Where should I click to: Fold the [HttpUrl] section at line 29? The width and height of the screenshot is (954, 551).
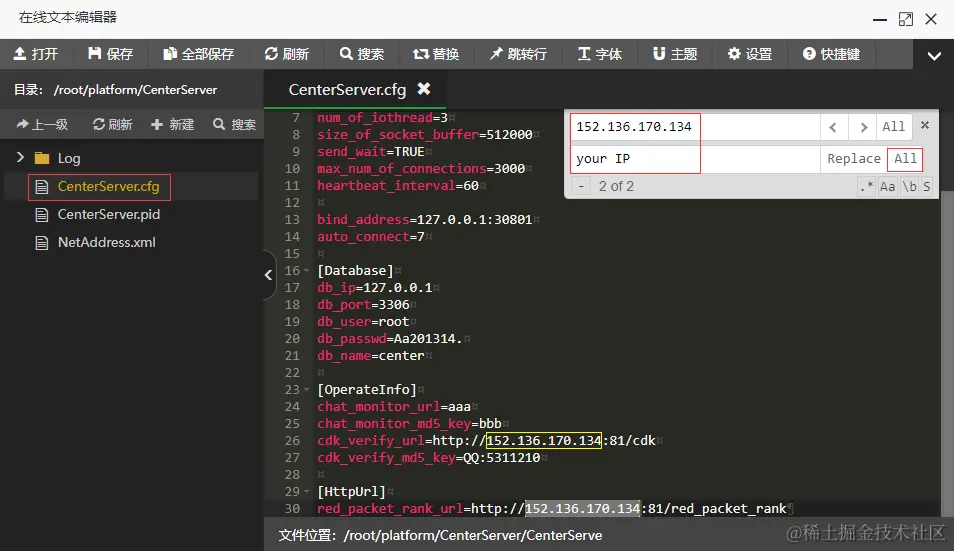click(307, 492)
